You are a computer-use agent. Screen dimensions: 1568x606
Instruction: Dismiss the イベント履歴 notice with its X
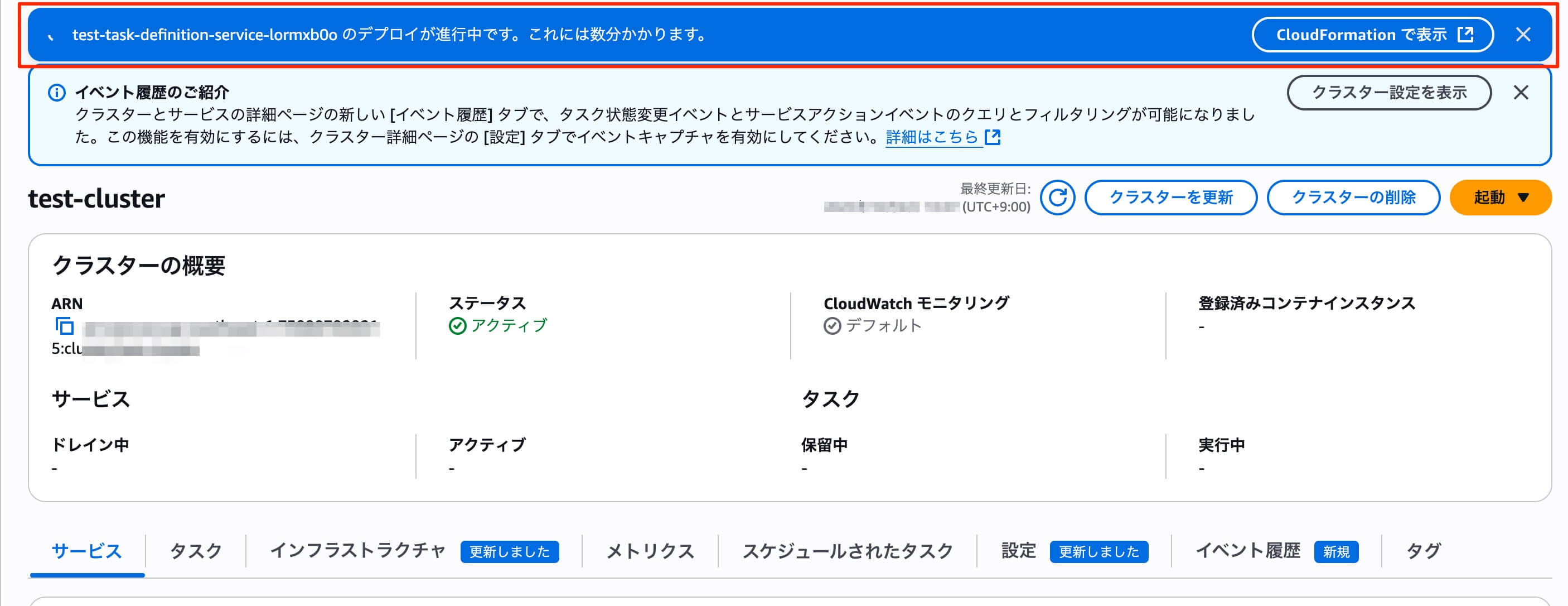point(1522,93)
